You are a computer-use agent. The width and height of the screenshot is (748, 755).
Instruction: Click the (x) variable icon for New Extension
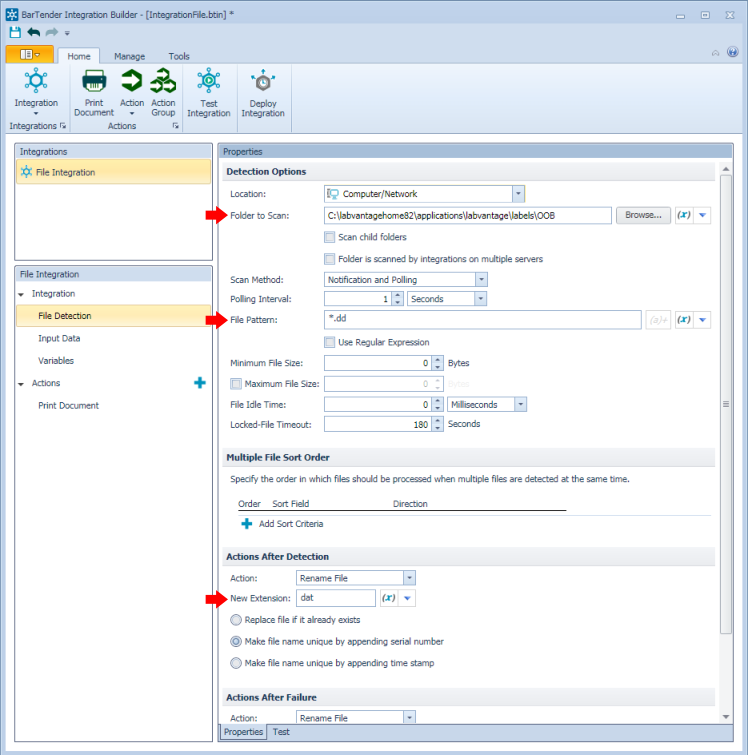click(x=389, y=598)
